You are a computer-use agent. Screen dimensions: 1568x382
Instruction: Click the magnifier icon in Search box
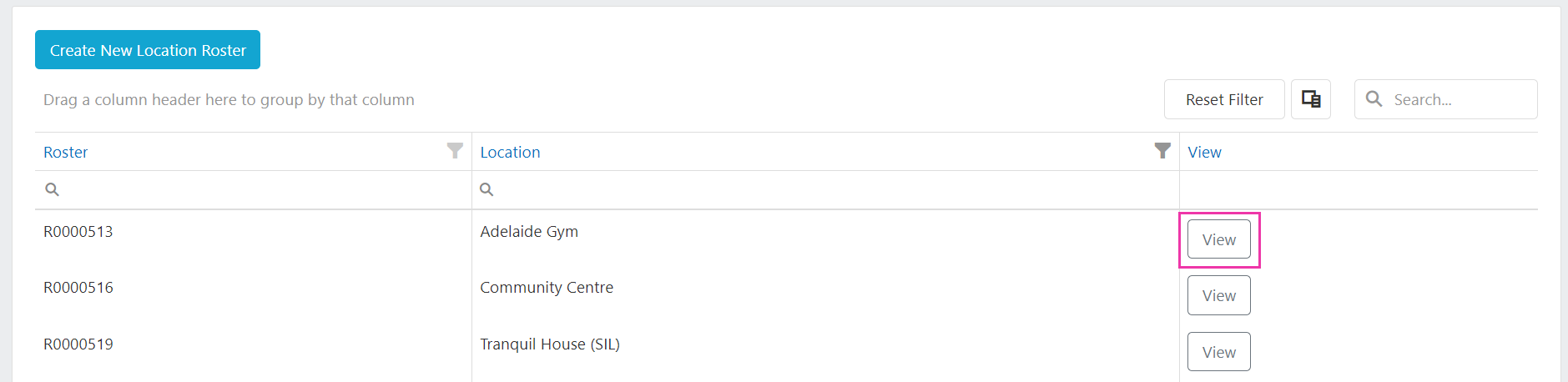tap(1374, 98)
